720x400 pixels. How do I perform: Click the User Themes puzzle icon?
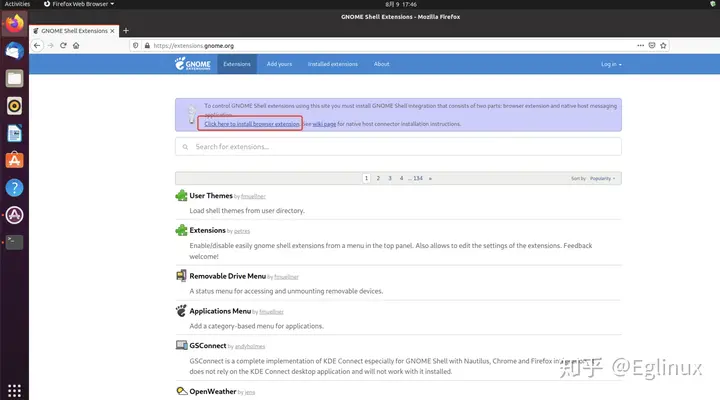(181, 196)
